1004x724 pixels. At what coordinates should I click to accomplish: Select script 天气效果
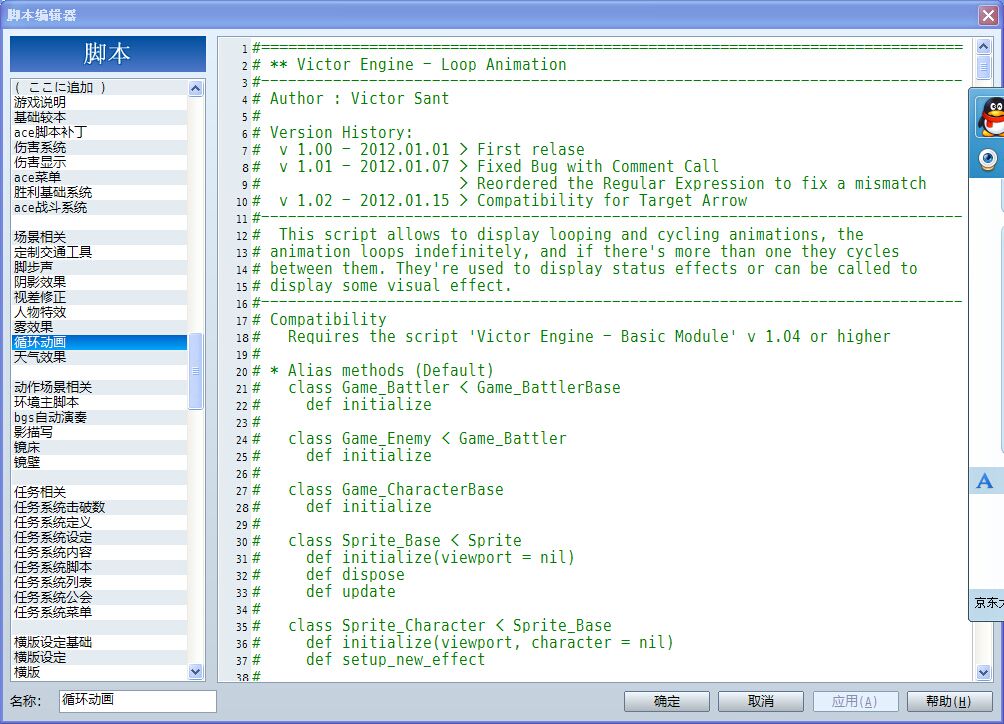[100, 357]
